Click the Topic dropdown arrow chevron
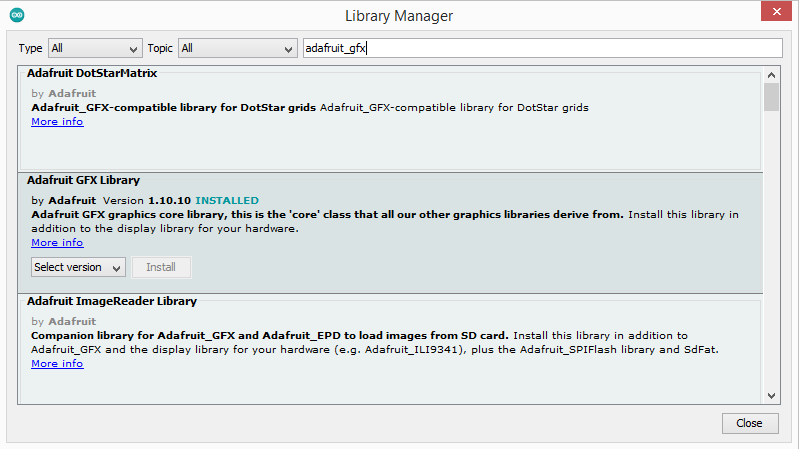Image resolution: width=799 pixels, height=449 pixels. [288, 49]
